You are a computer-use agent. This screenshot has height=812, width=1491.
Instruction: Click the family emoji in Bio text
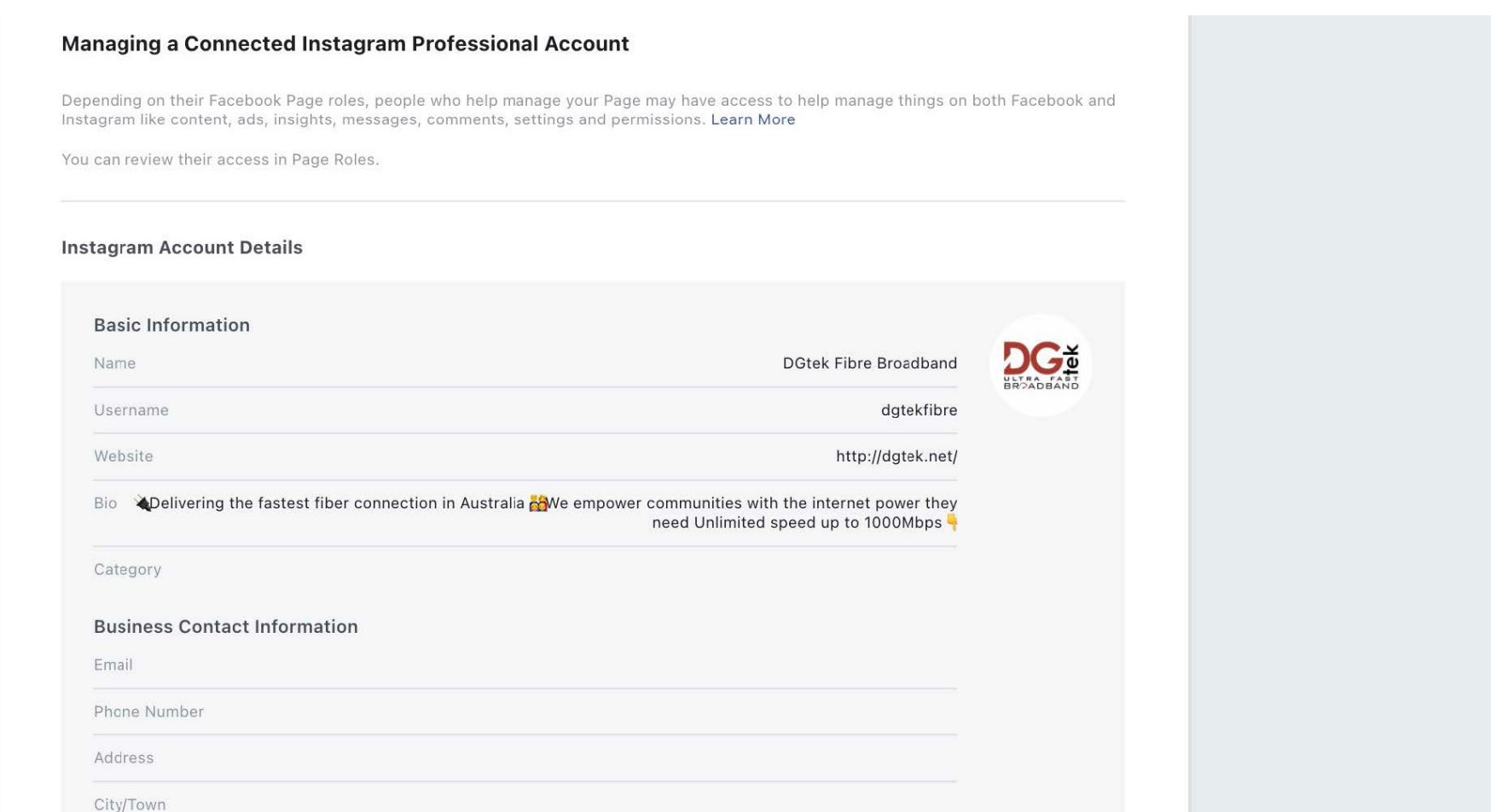[537, 503]
